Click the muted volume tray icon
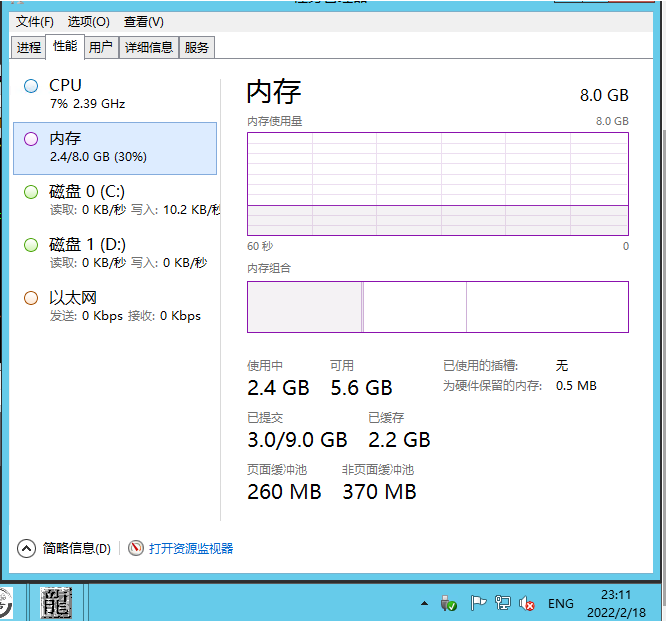Image resolution: width=666 pixels, height=621 pixels. pyautogui.click(x=527, y=604)
